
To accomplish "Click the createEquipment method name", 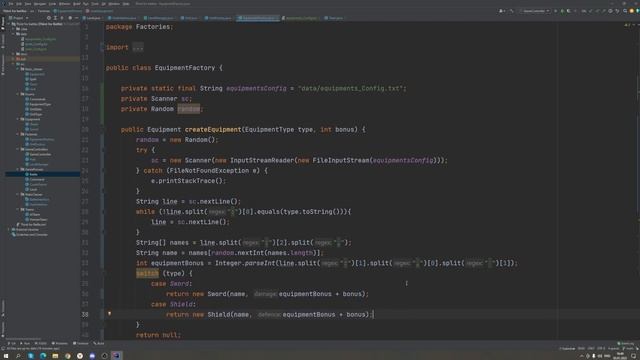I will click(213, 129).
